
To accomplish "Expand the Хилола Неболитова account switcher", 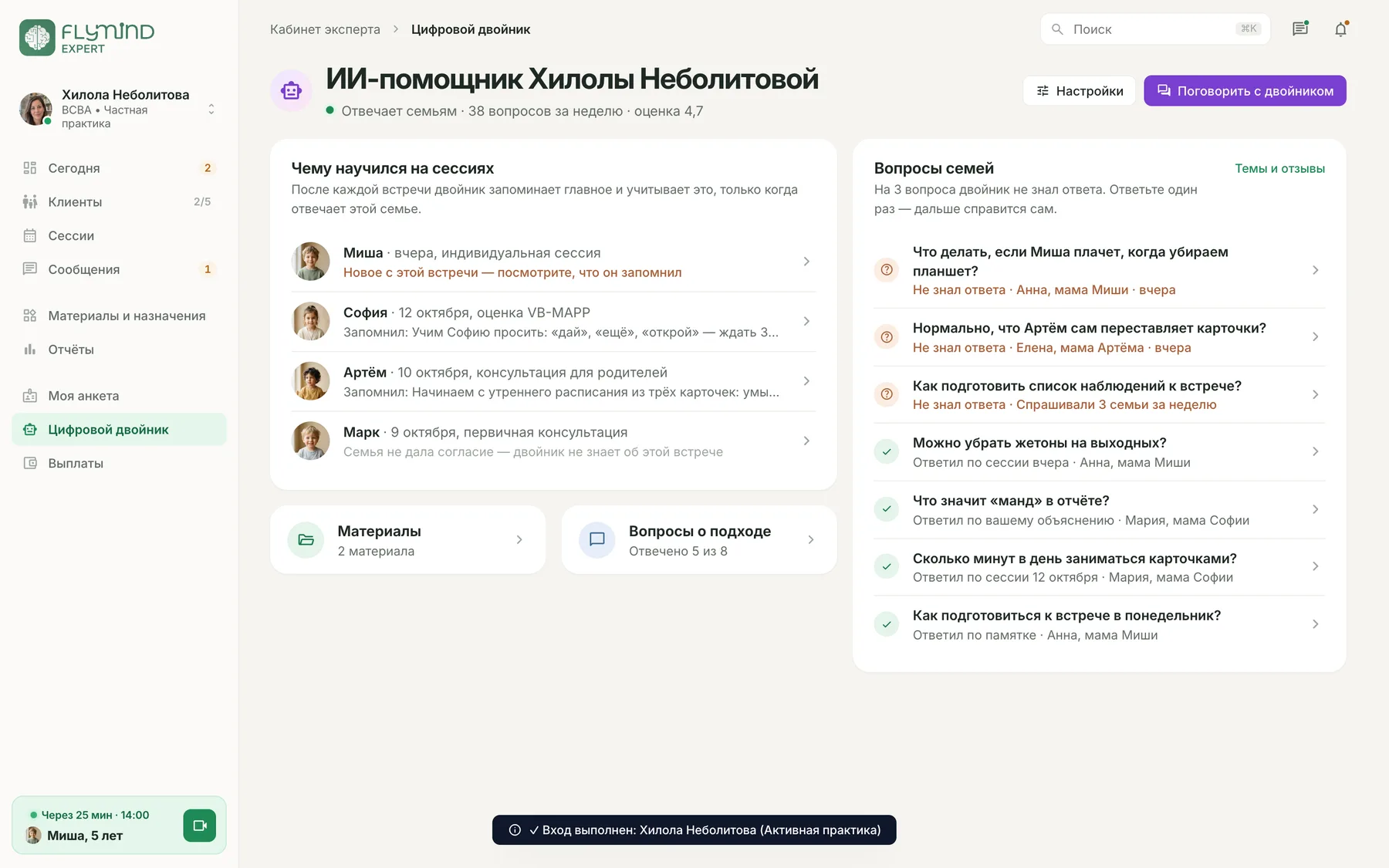I will pos(211,109).
